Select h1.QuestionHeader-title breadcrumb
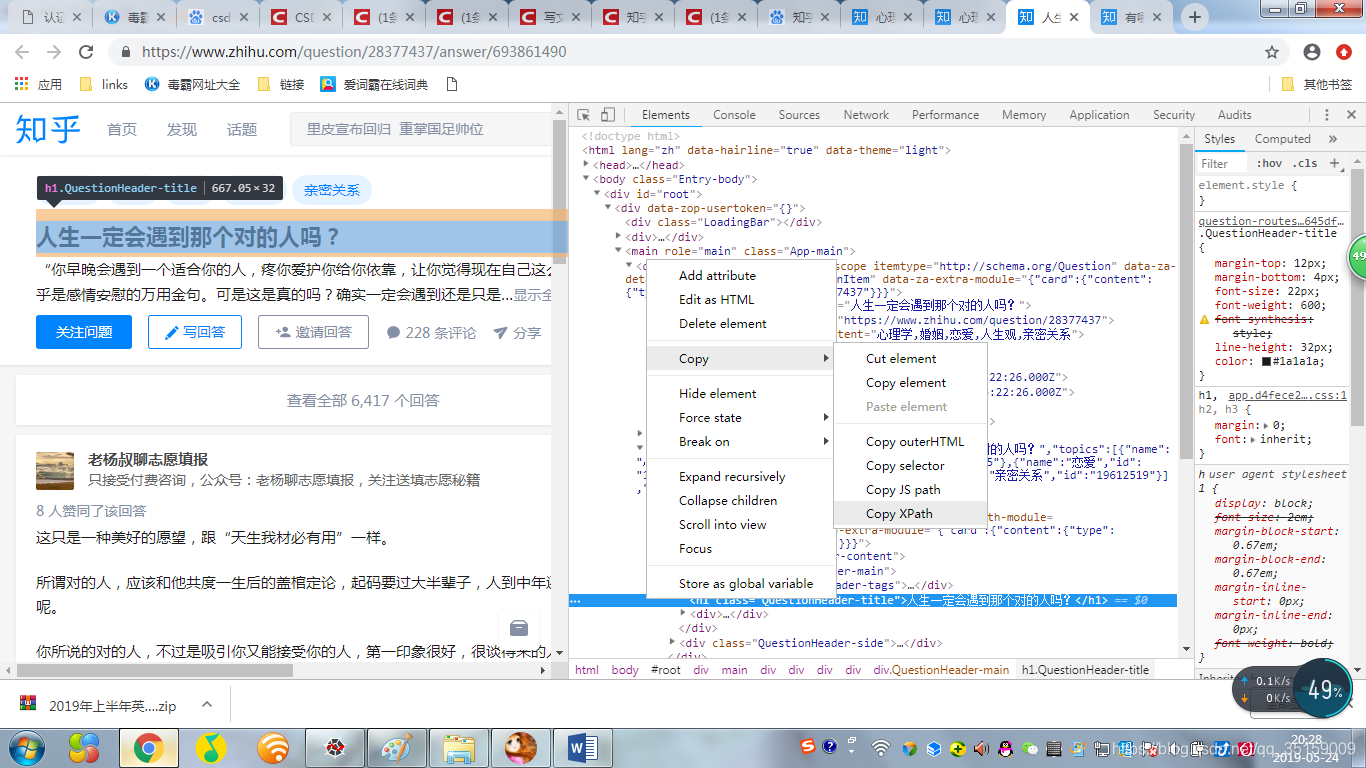The width and height of the screenshot is (1366, 768). click(x=1085, y=670)
